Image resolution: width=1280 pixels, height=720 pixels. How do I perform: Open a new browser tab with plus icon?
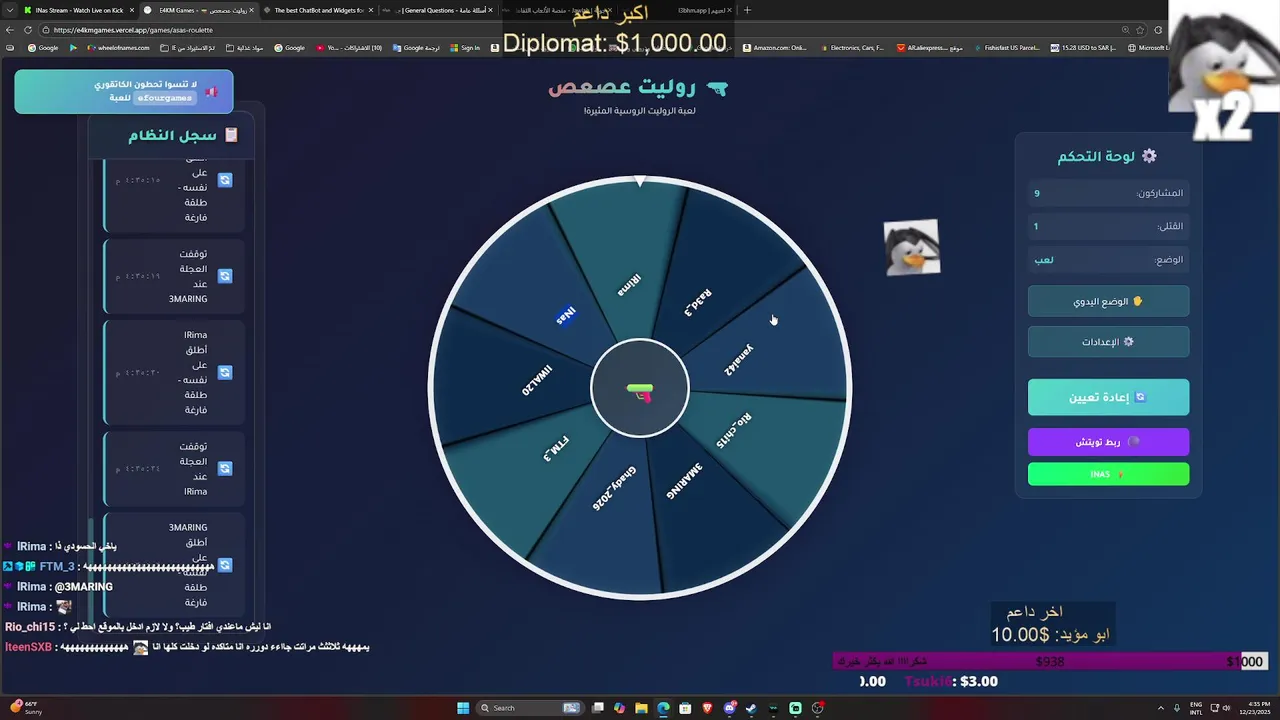click(x=747, y=10)
